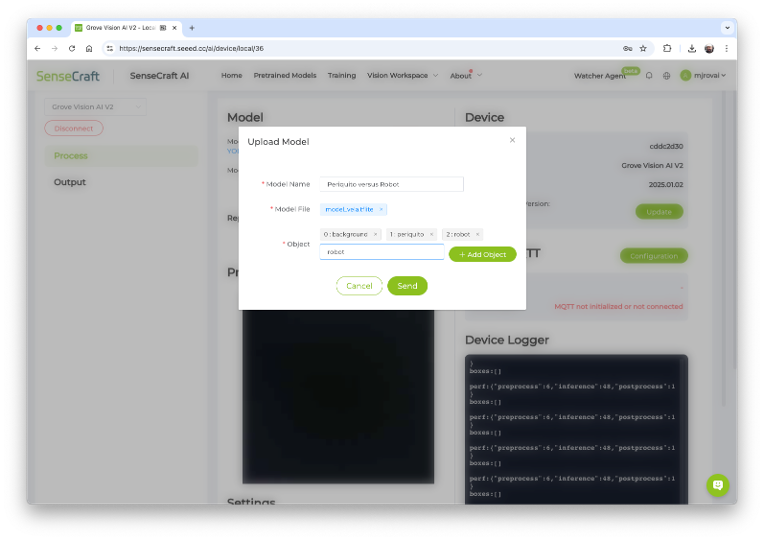Image resolution: width=764 pixels, height=540 pixels.
Task: Cancel the model upload
Action: [359, 286]
